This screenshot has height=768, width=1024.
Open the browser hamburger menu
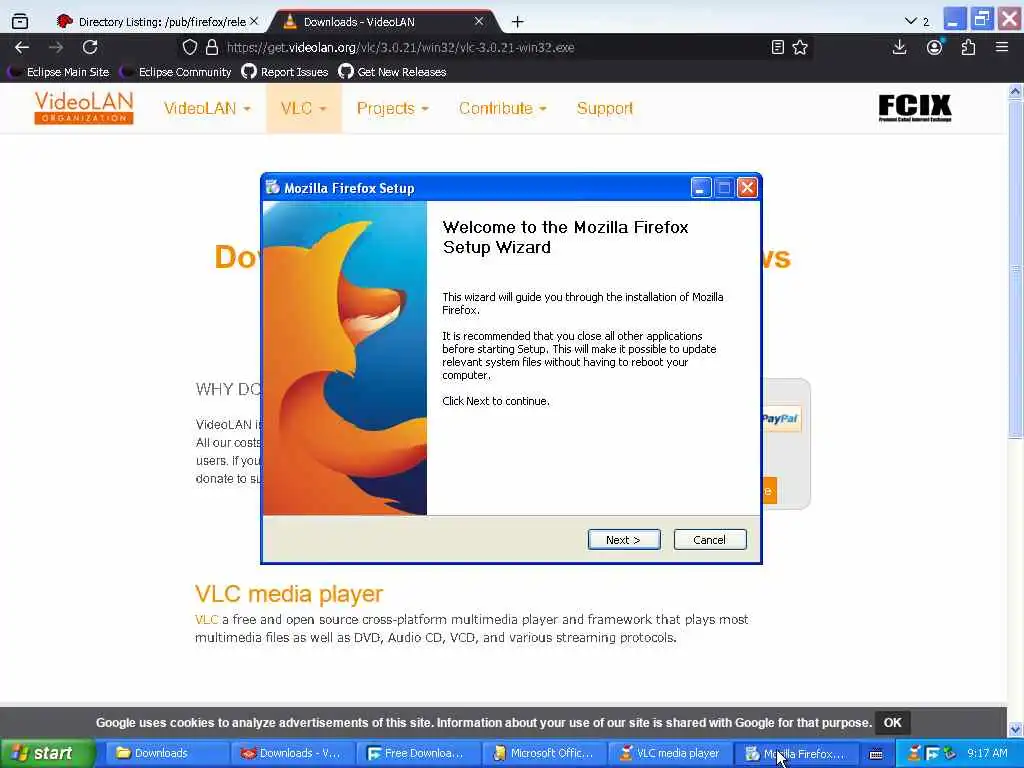[x=1002, y=47]
